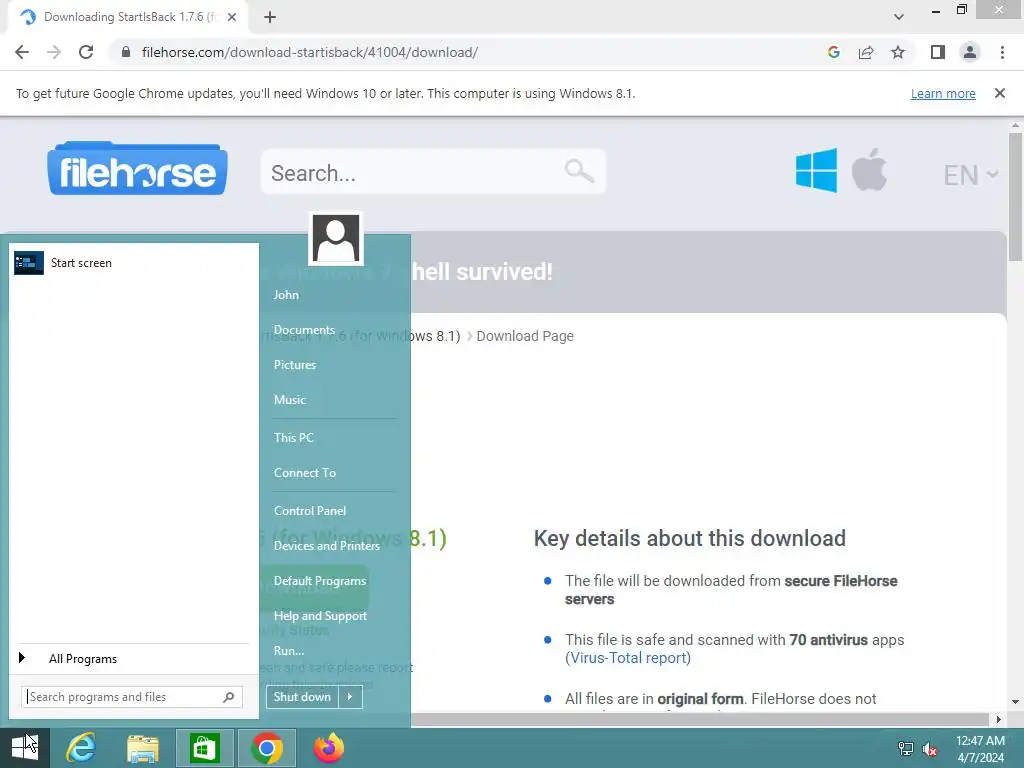Click the Windows Start button
This screenshot has width=1024, height=768.
(x=25, y=747)
